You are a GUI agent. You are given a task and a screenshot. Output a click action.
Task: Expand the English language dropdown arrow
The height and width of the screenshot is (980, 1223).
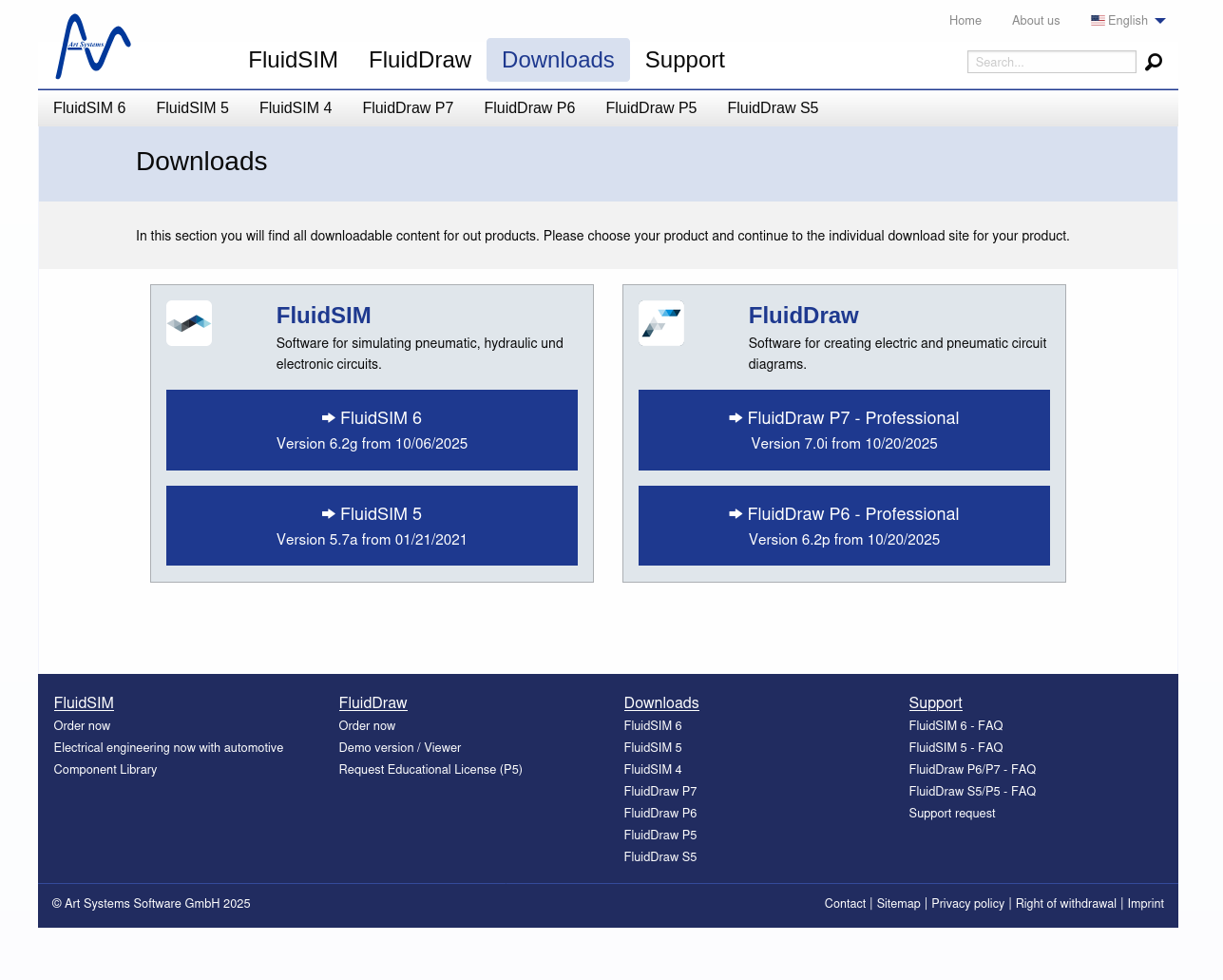[x=1160, y=21]
